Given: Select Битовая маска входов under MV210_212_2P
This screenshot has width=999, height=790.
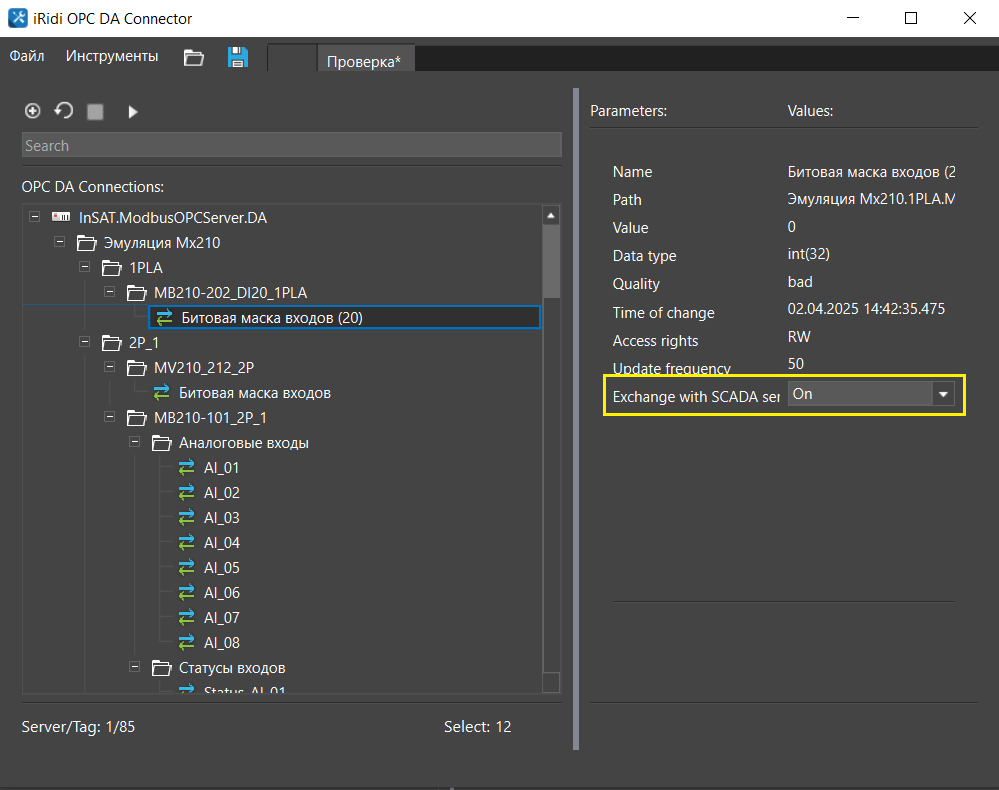Looking at the screenshot, I should click(x=254, y=393).
